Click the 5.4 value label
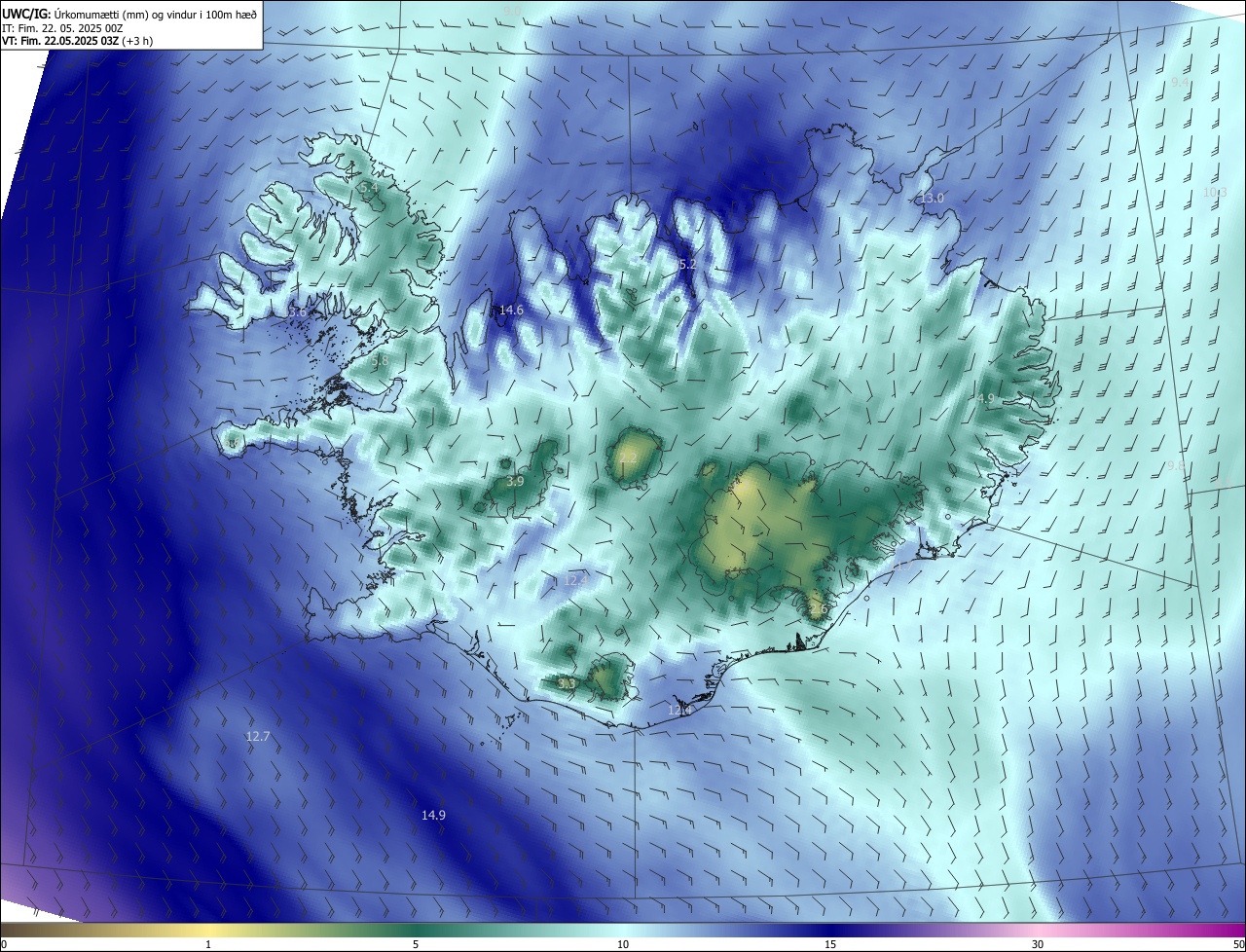The height and width of the screenshot is (952, 1246). [369, 187]
